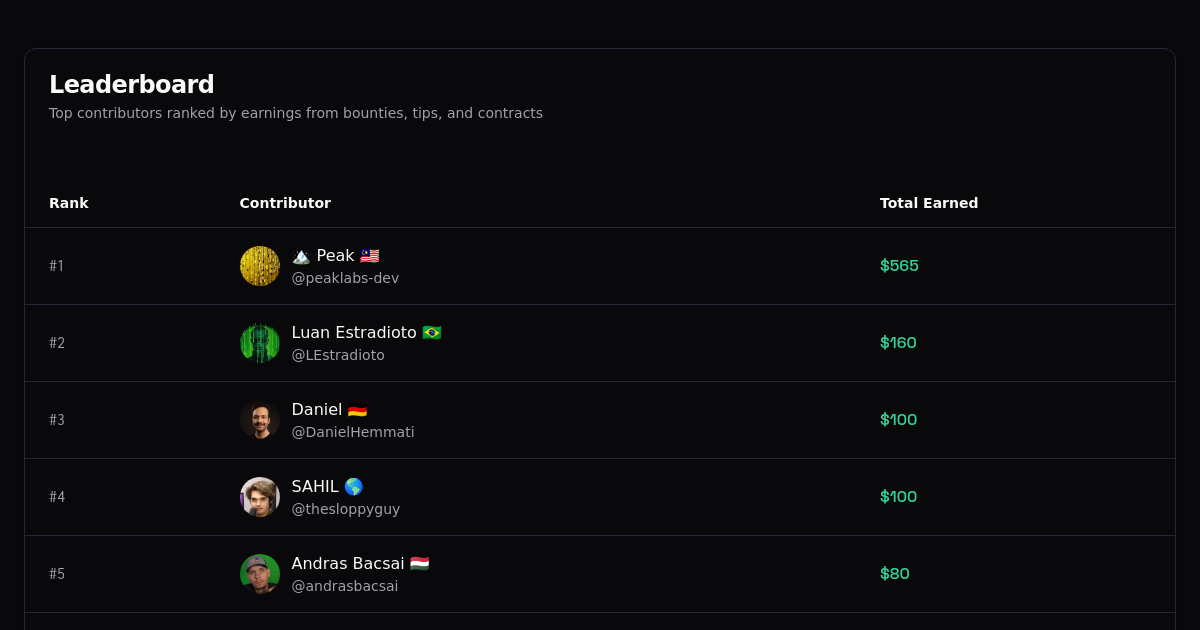Screen dimensions: 1200x630
Task: Click the globe emoji beside SAHIL
Action: tap(355, 486)
